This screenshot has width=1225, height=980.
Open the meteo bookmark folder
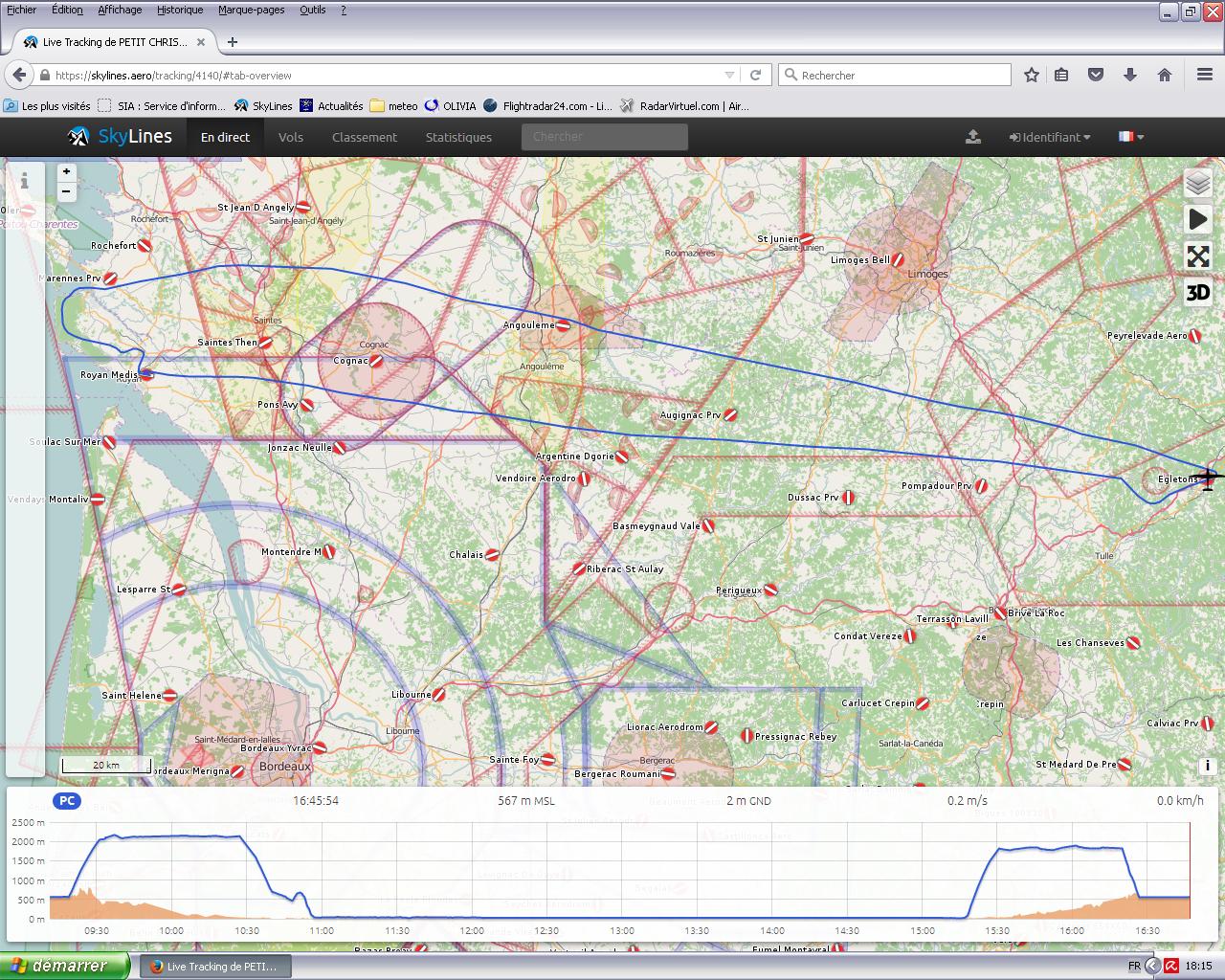point(394,106)
